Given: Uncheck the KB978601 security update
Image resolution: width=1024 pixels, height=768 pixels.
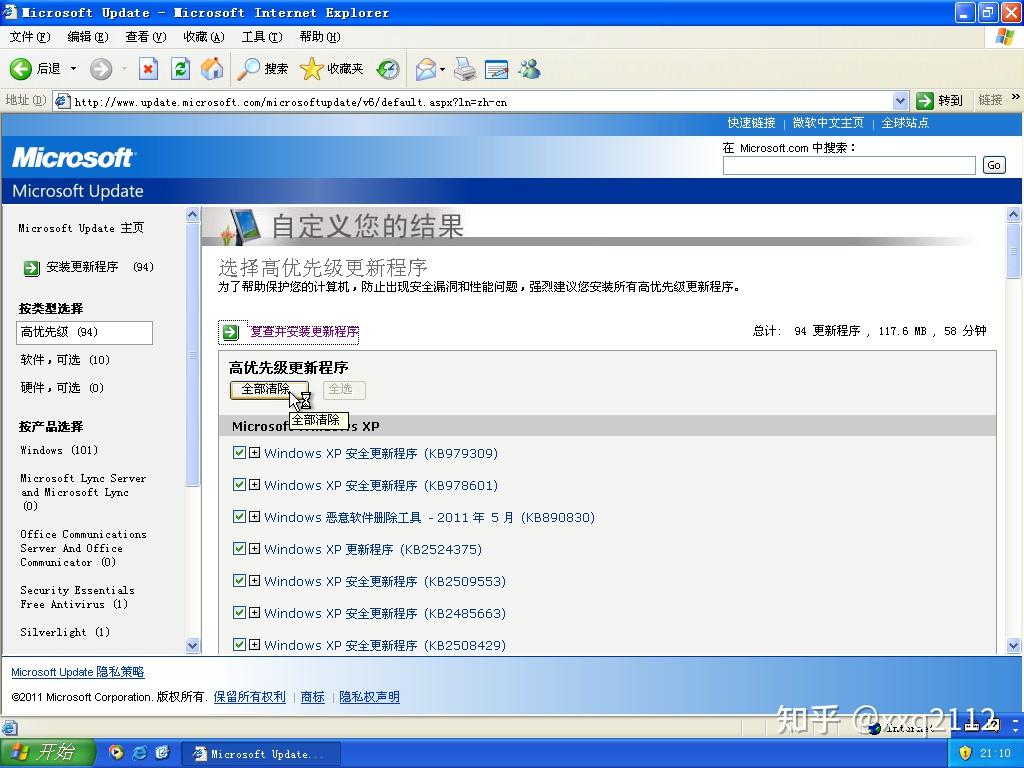Looking at the screenshot, I should [240, 485].
